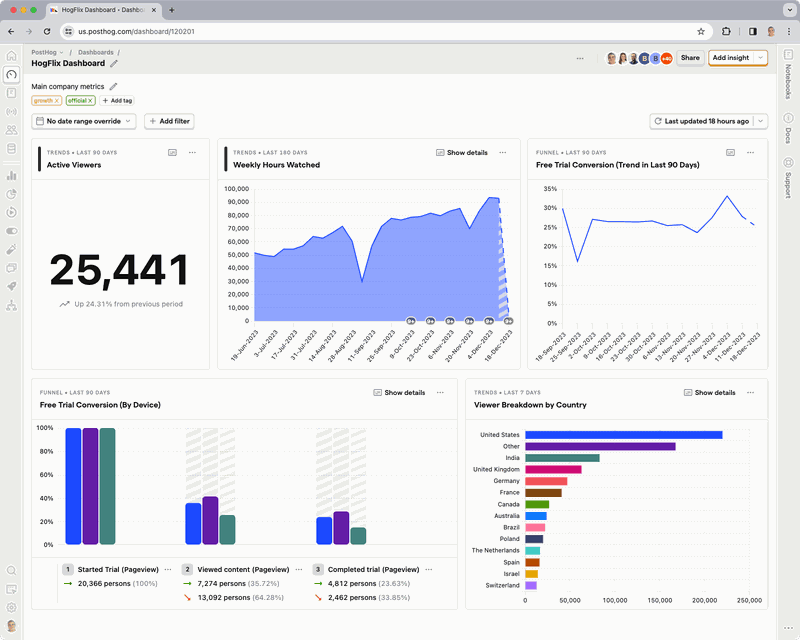Open the Active Viewers card options menu

coord(193,152)
